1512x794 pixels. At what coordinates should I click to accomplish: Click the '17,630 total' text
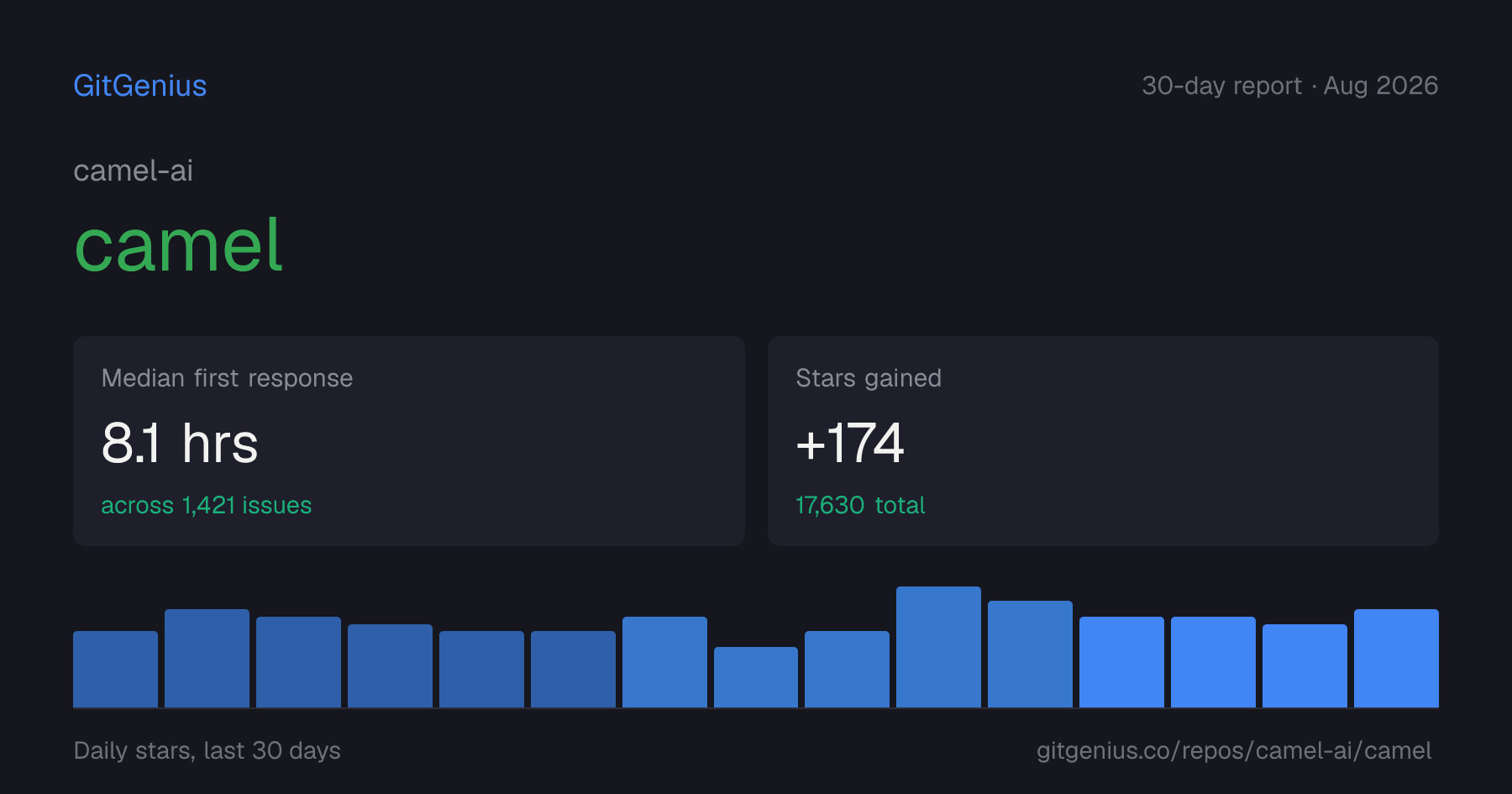(x=860, y=505)
